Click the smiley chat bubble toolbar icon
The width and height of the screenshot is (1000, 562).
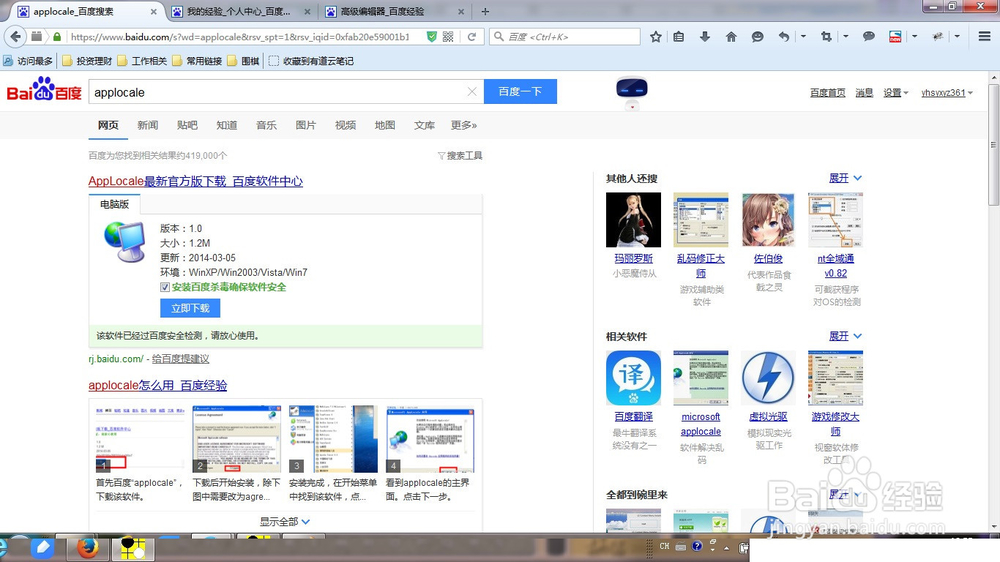[757, 37]
